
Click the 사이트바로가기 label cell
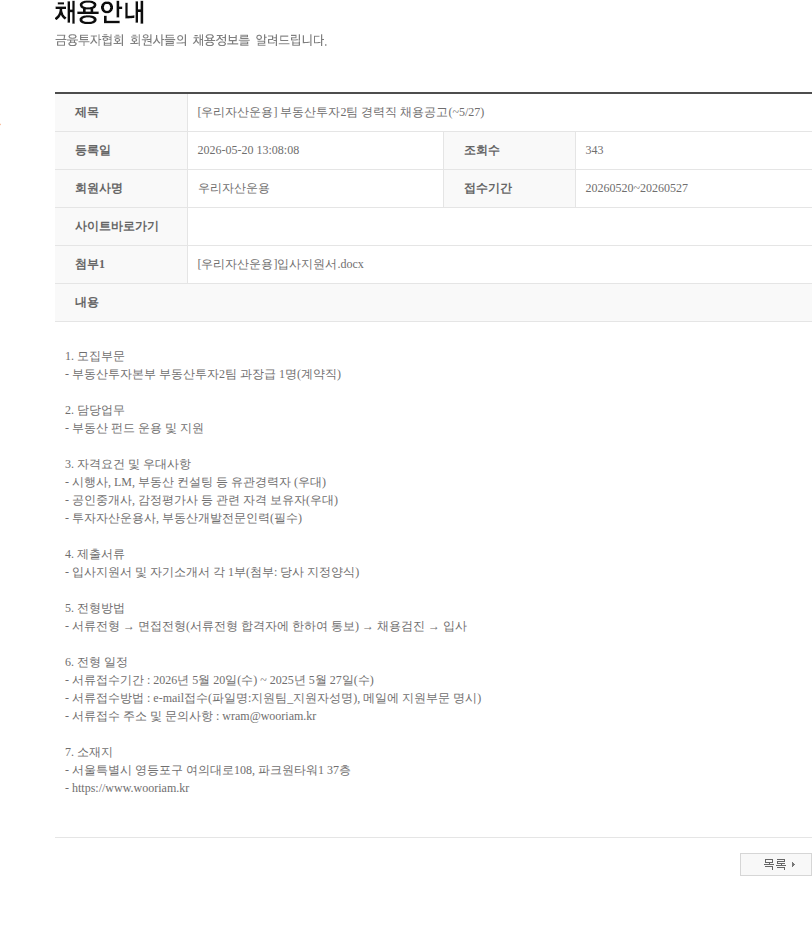[x=121, y=226]
